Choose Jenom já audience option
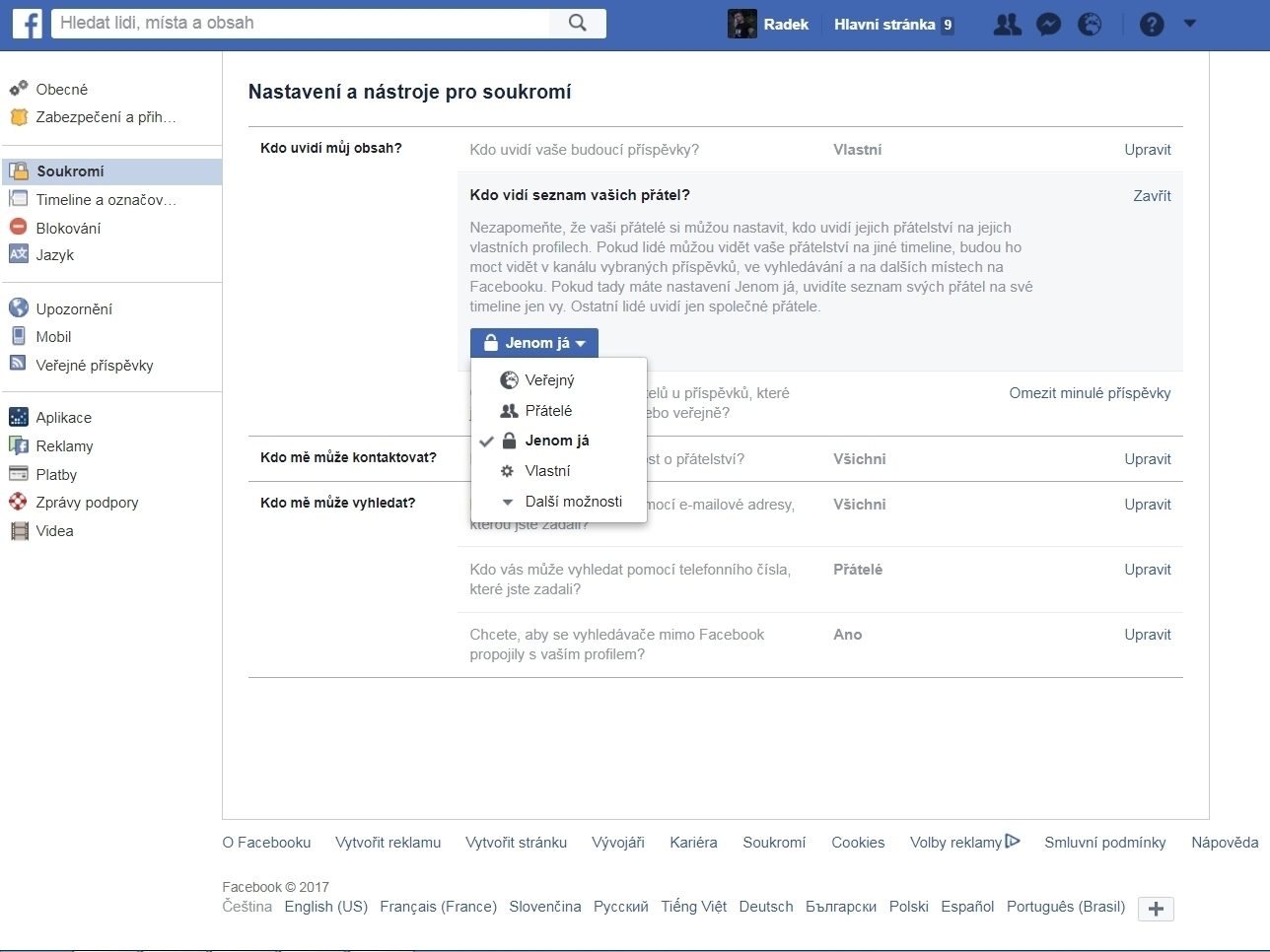The width and height of the screenshot is (1270, 952). pyautogui.click(x=559, y=441)
